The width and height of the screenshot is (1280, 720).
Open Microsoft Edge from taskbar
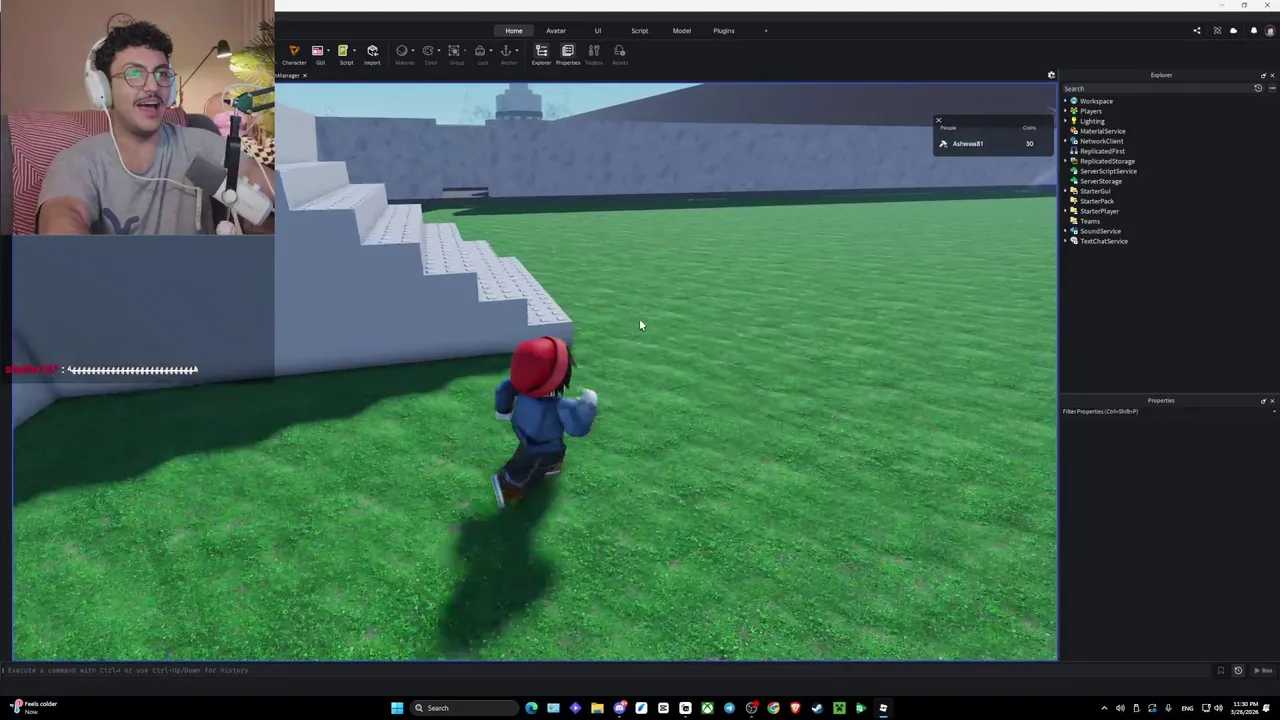(531, 708)
